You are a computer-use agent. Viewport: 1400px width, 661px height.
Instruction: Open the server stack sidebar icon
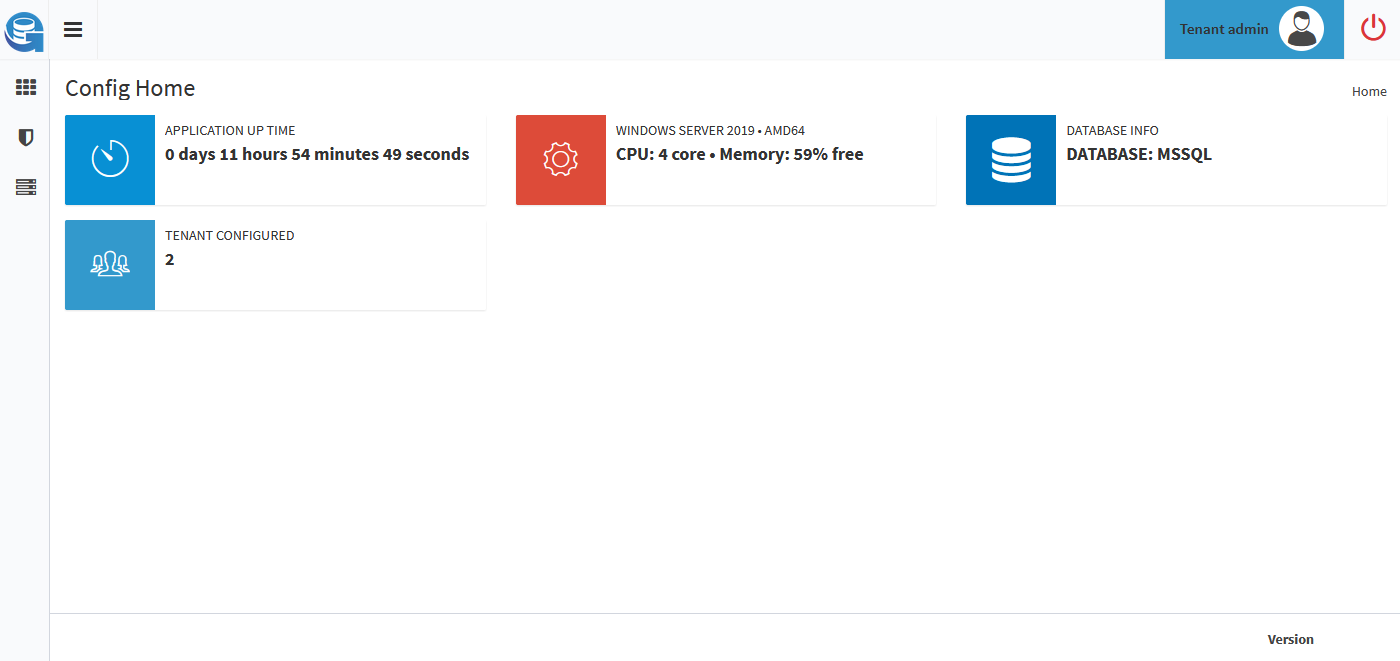point(26,187)
